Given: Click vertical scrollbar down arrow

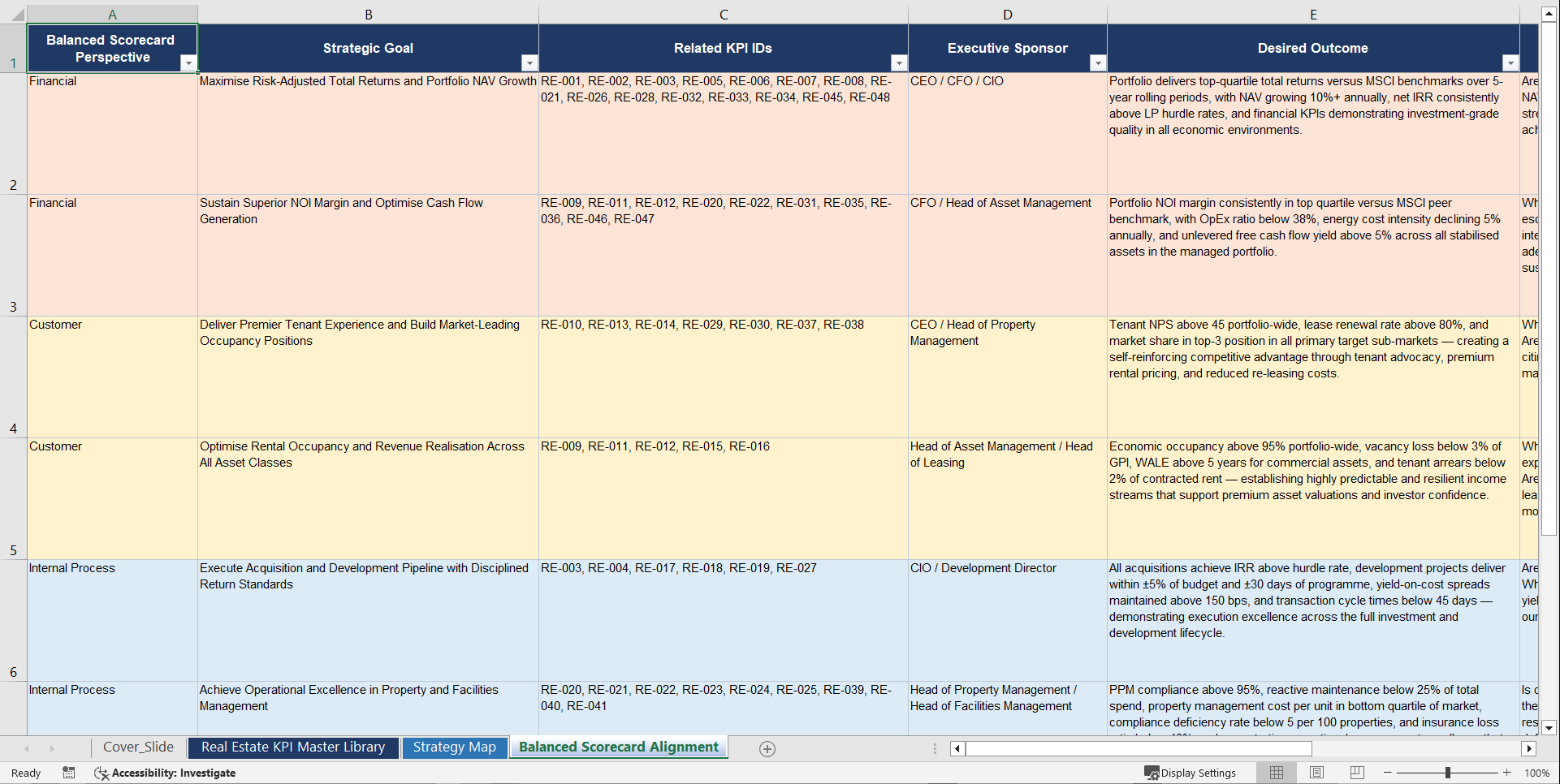Looking at the screenshot, I should click(x=1549, y=728).
